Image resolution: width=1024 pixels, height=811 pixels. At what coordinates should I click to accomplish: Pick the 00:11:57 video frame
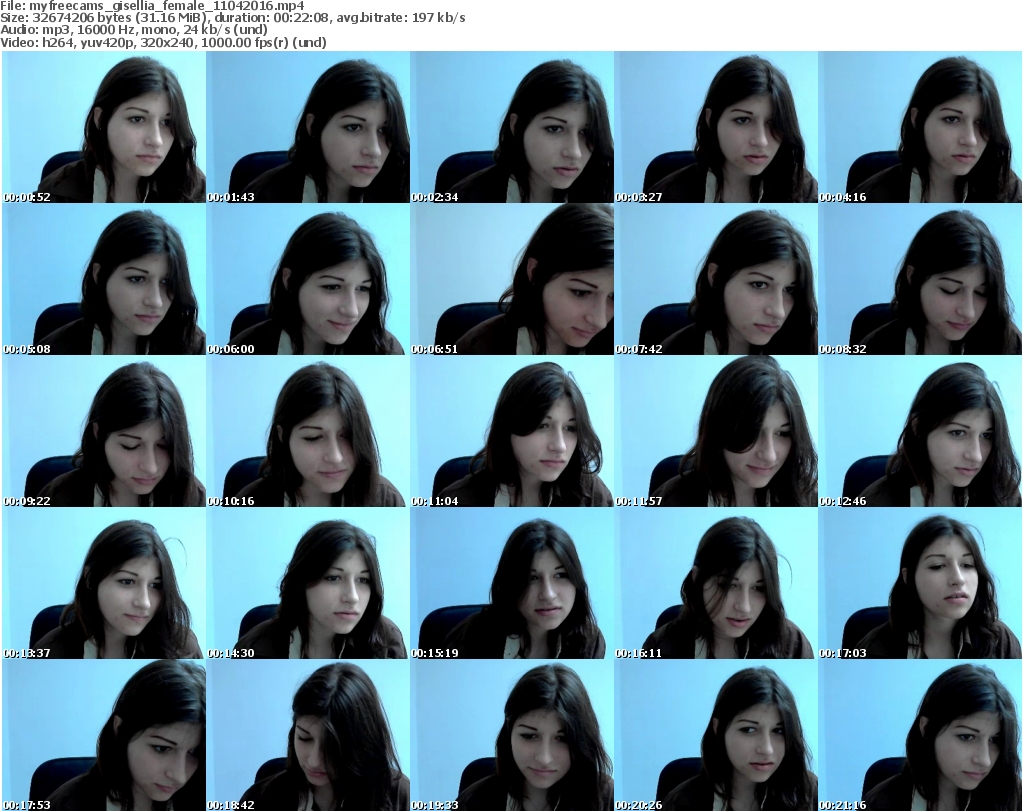716,432
